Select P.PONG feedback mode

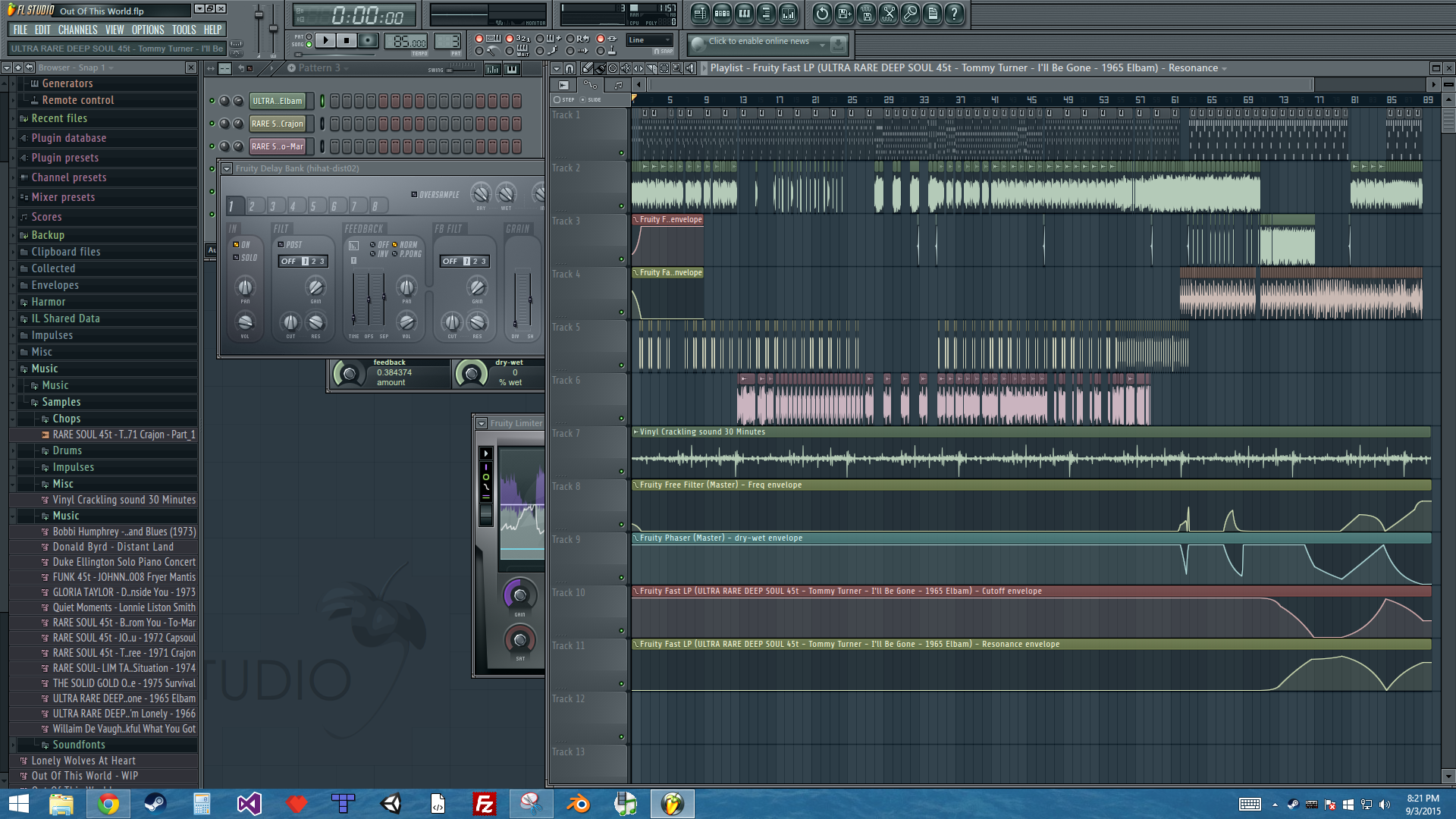395,254
